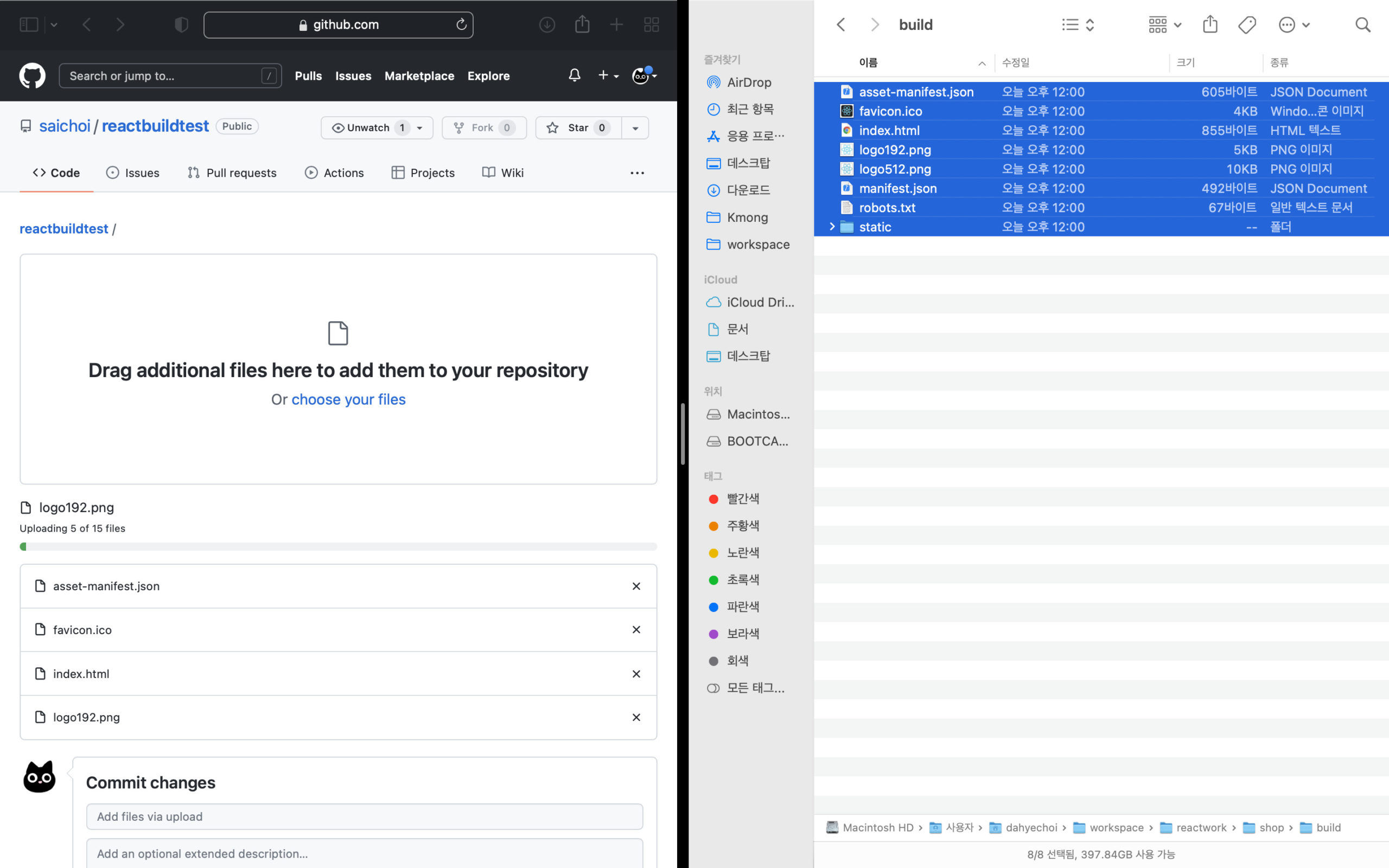
Task: Open Explore in GitHub header
Action: (x=488, y=76)
